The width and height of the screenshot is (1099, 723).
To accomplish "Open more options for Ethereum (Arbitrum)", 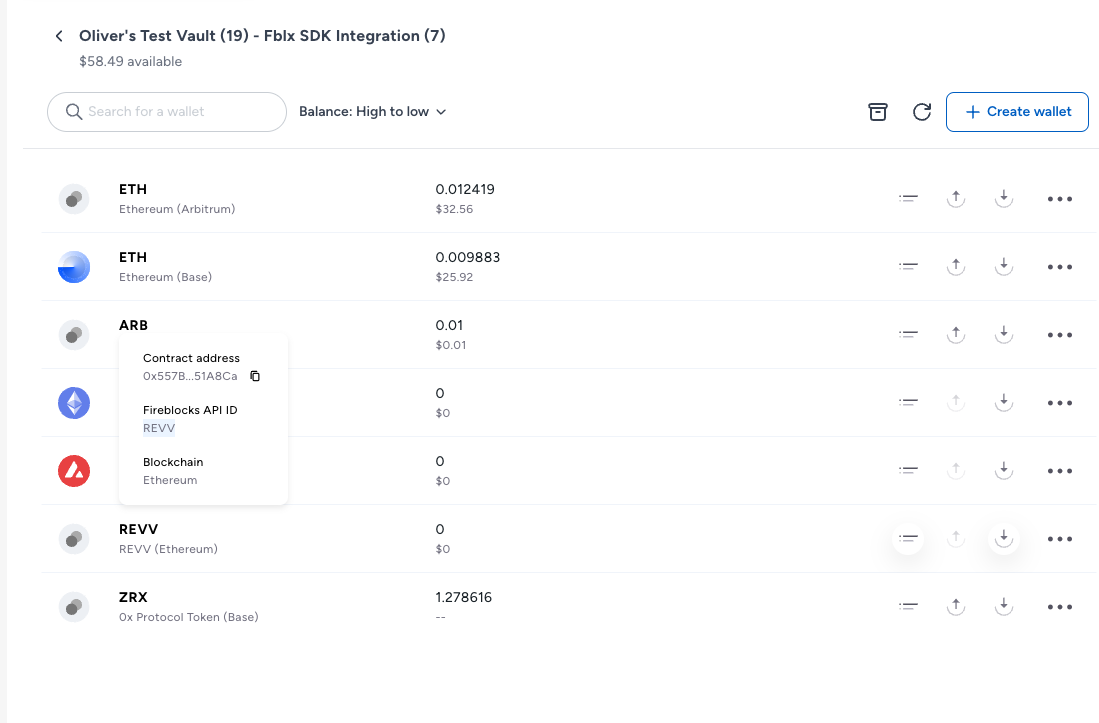I will [x=1060, y=199].
